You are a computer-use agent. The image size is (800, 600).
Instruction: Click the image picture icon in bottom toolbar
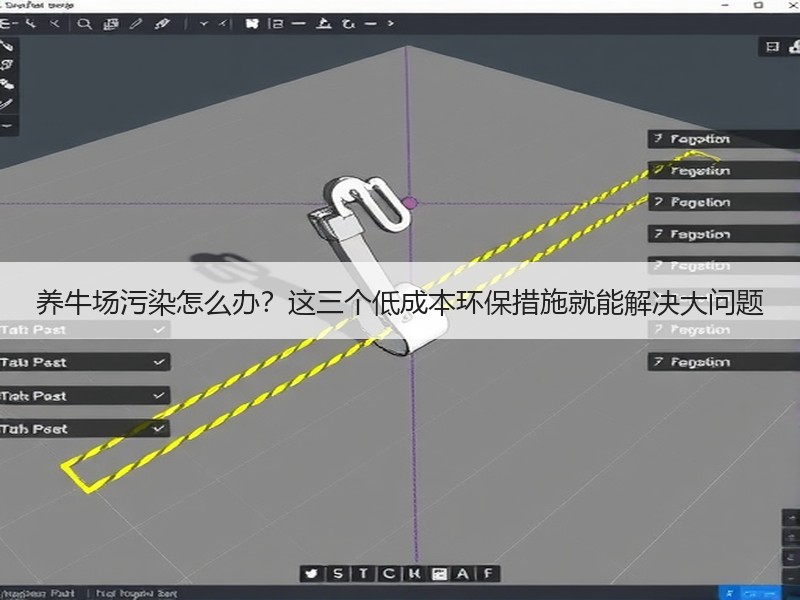pos(439,574)
